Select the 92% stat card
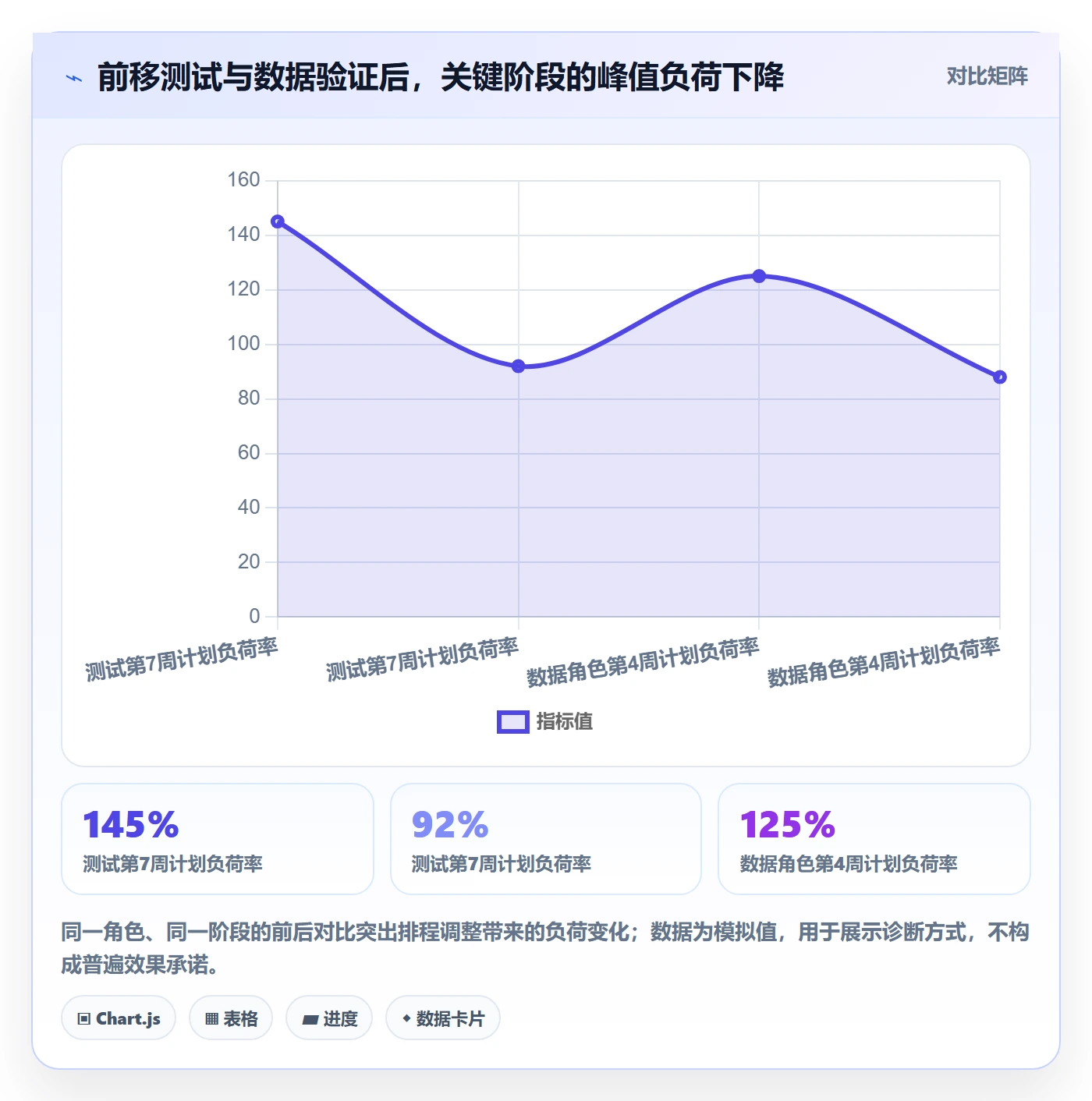The height and width of the screenshot is (1101, 1092). click(546, 839)
